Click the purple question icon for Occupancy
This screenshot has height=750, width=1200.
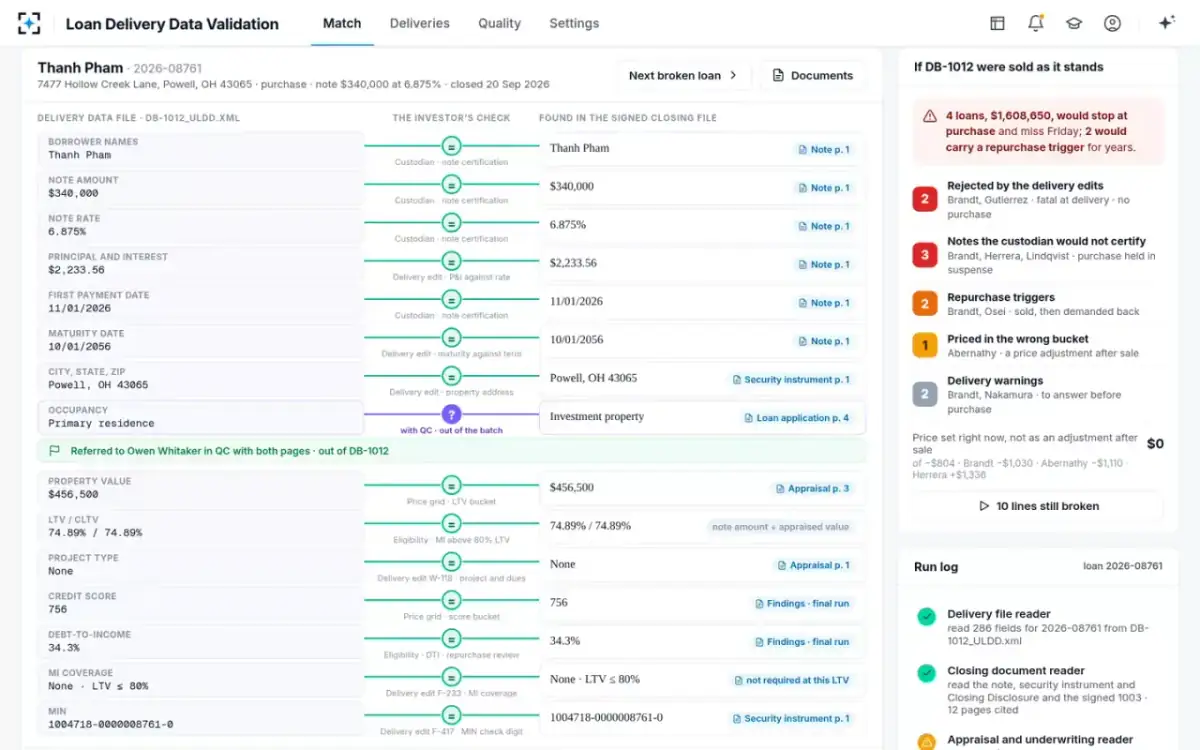451,414
